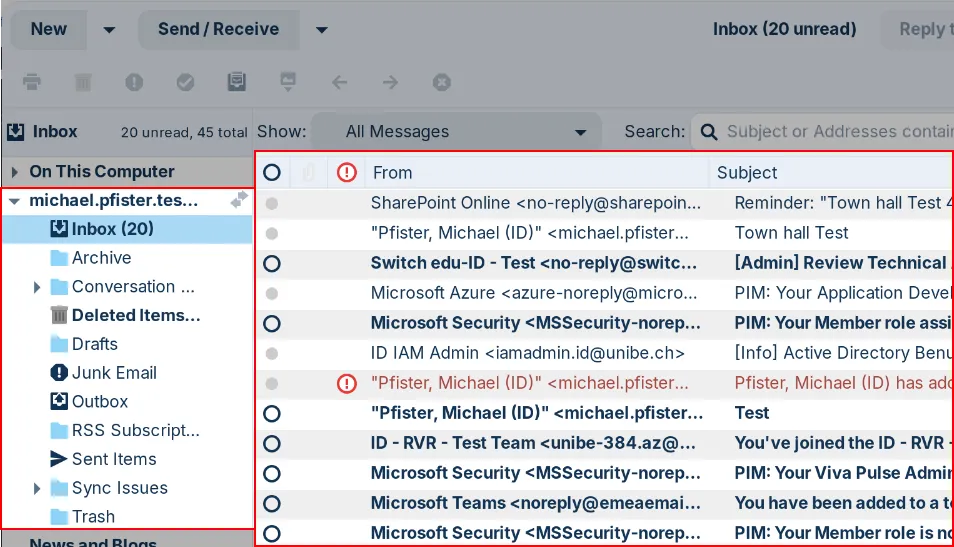Open PIM: Your Member role is no email
The height and width of the screenshot is (547, 954).
[605, 534]
